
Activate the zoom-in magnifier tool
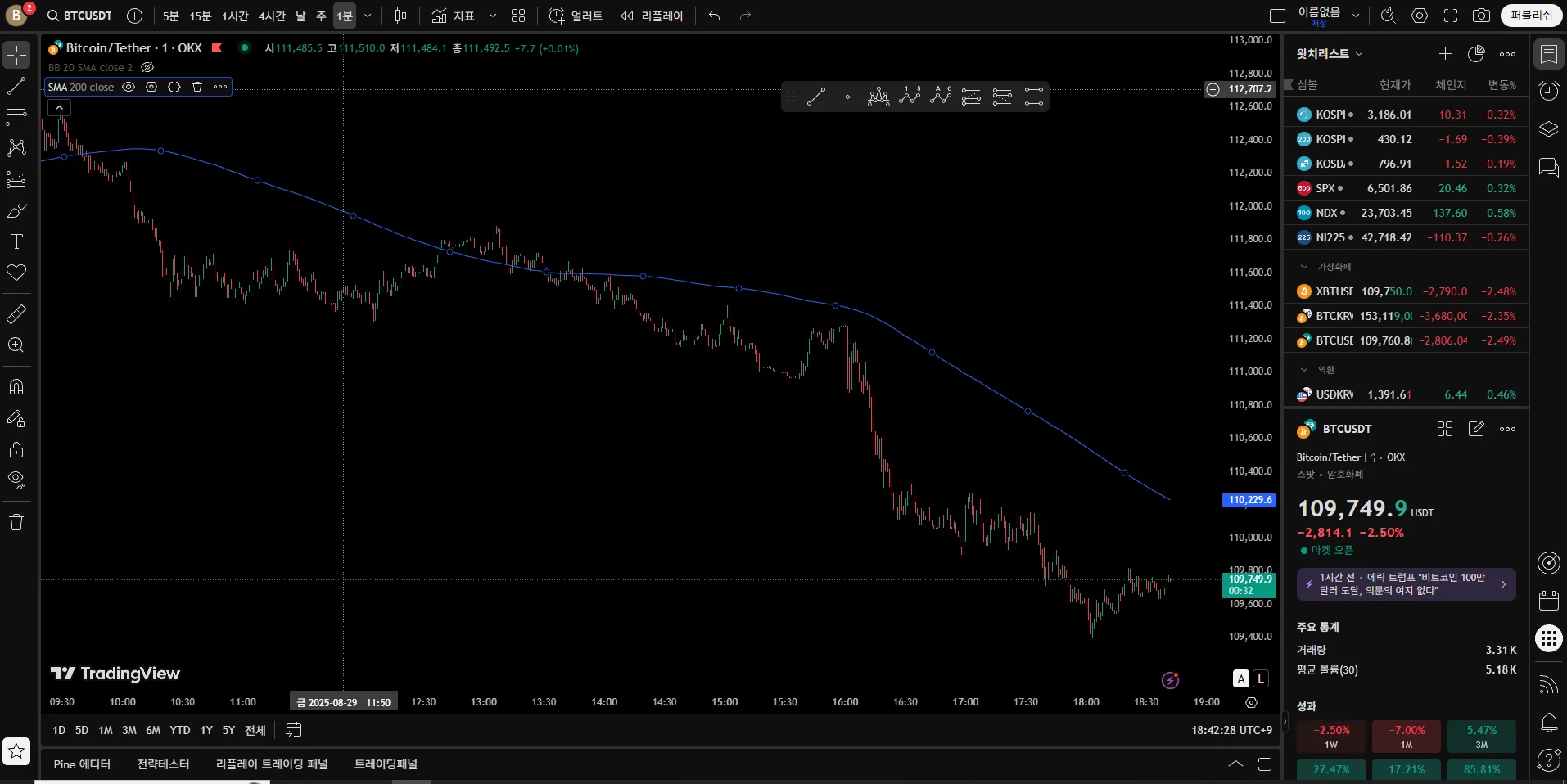click(x=16, y=345)
